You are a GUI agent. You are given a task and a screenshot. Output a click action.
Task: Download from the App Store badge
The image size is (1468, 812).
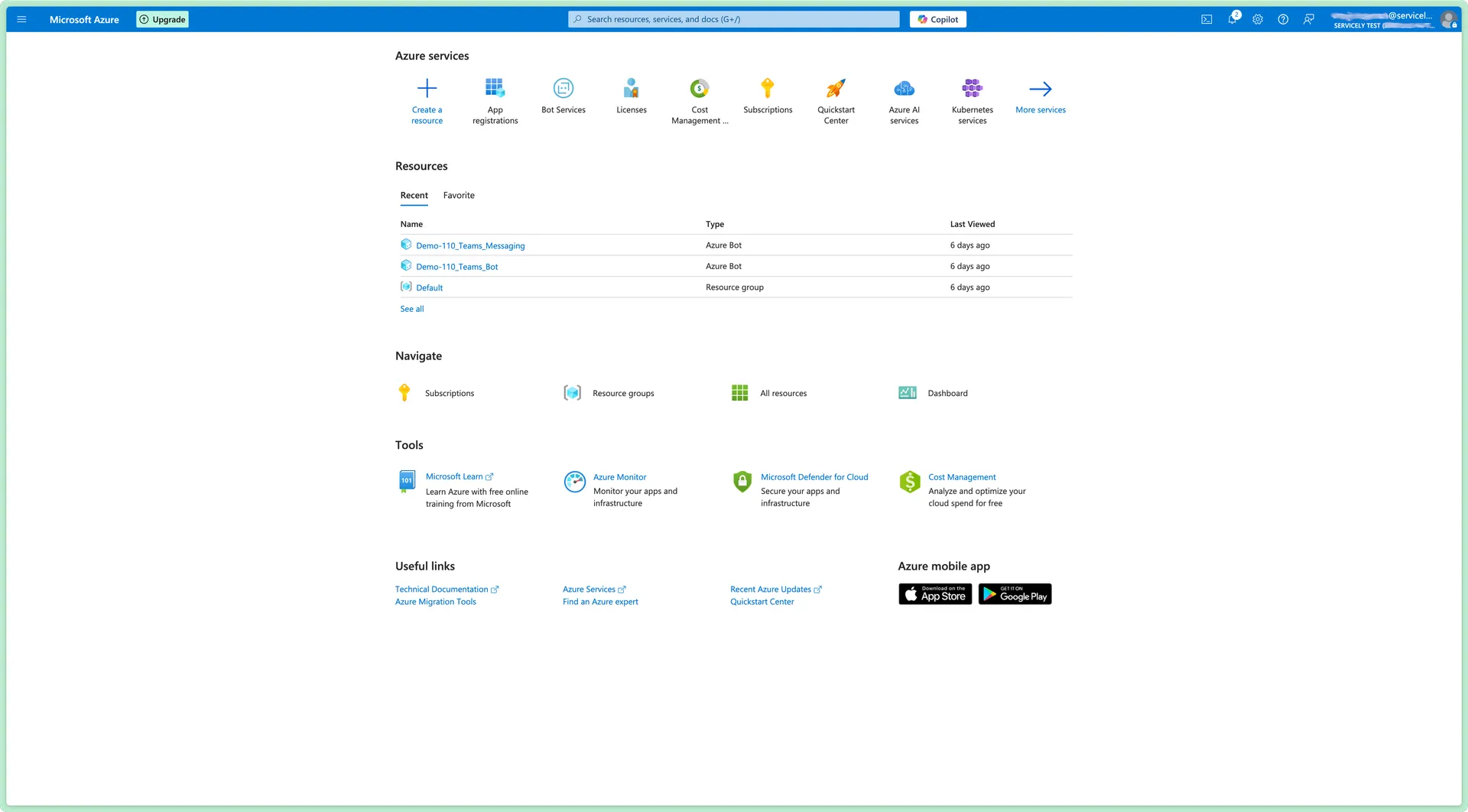coord(935,594)
